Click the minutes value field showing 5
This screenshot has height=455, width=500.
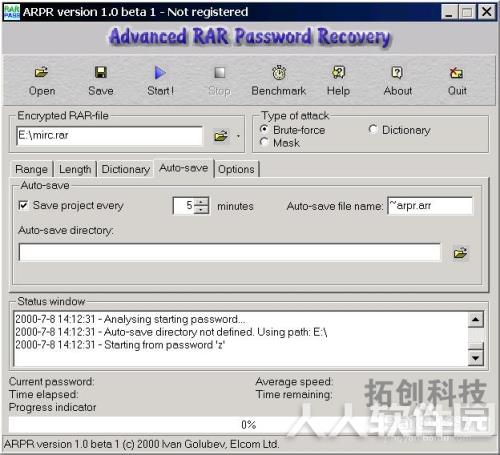click(184, 206)
